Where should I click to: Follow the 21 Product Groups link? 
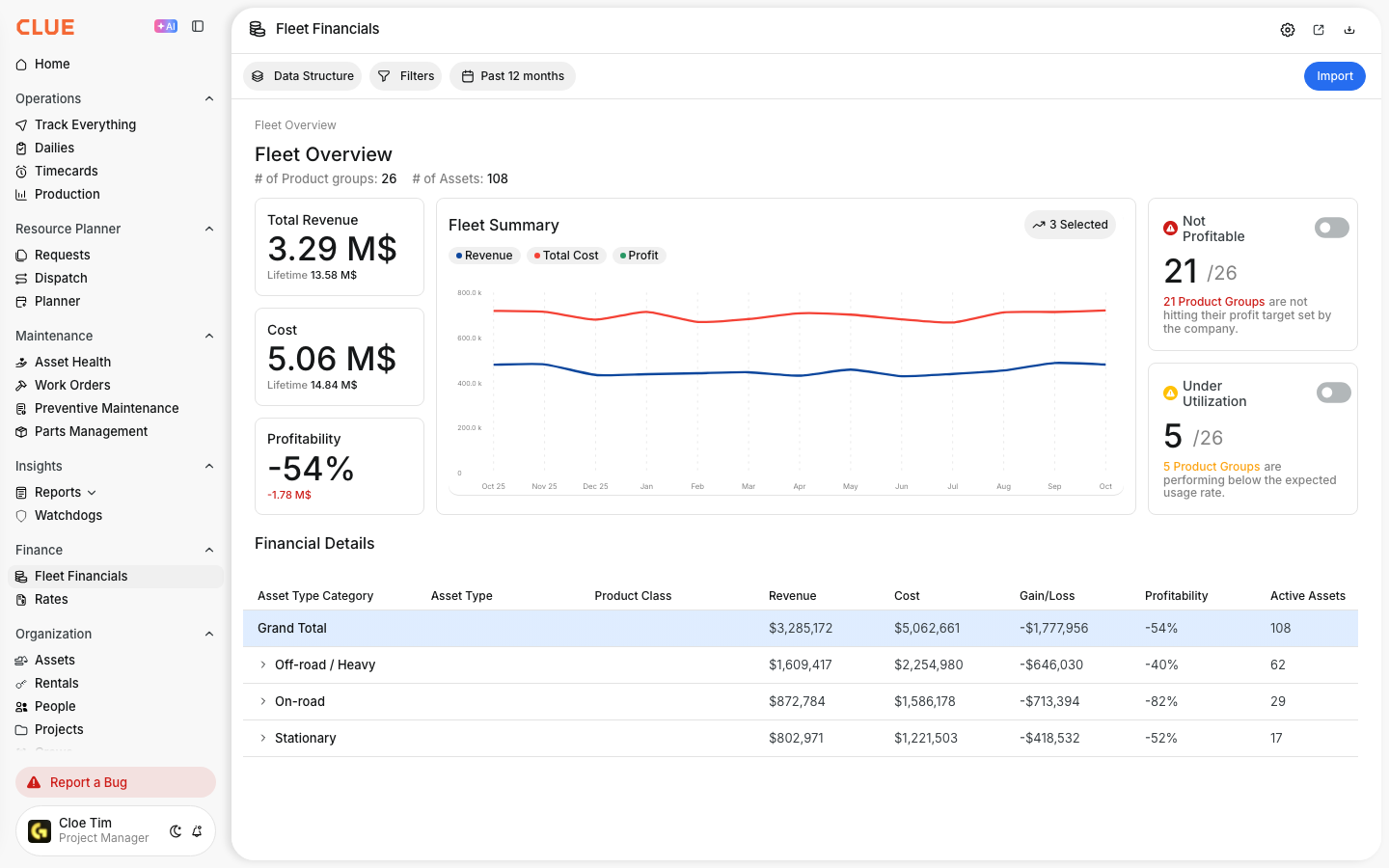[x=1213, y=302]
